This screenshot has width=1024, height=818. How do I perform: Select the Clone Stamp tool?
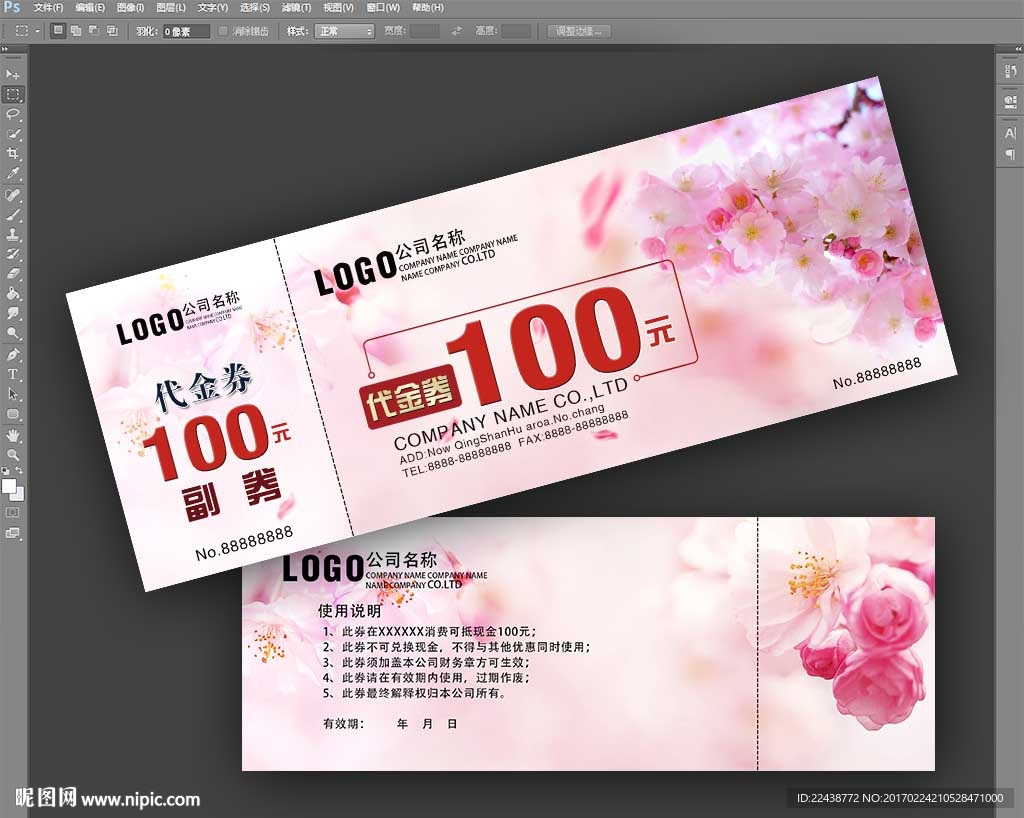pos(13,234)
